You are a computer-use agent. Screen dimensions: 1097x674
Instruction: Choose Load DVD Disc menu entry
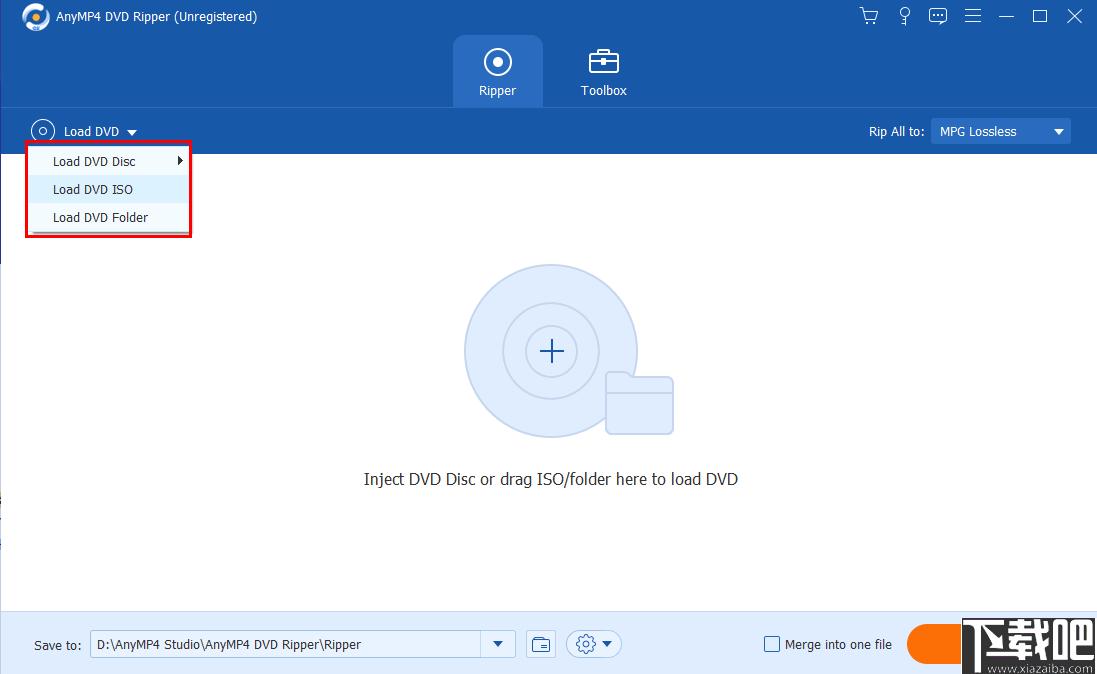(x=108, y=161)
